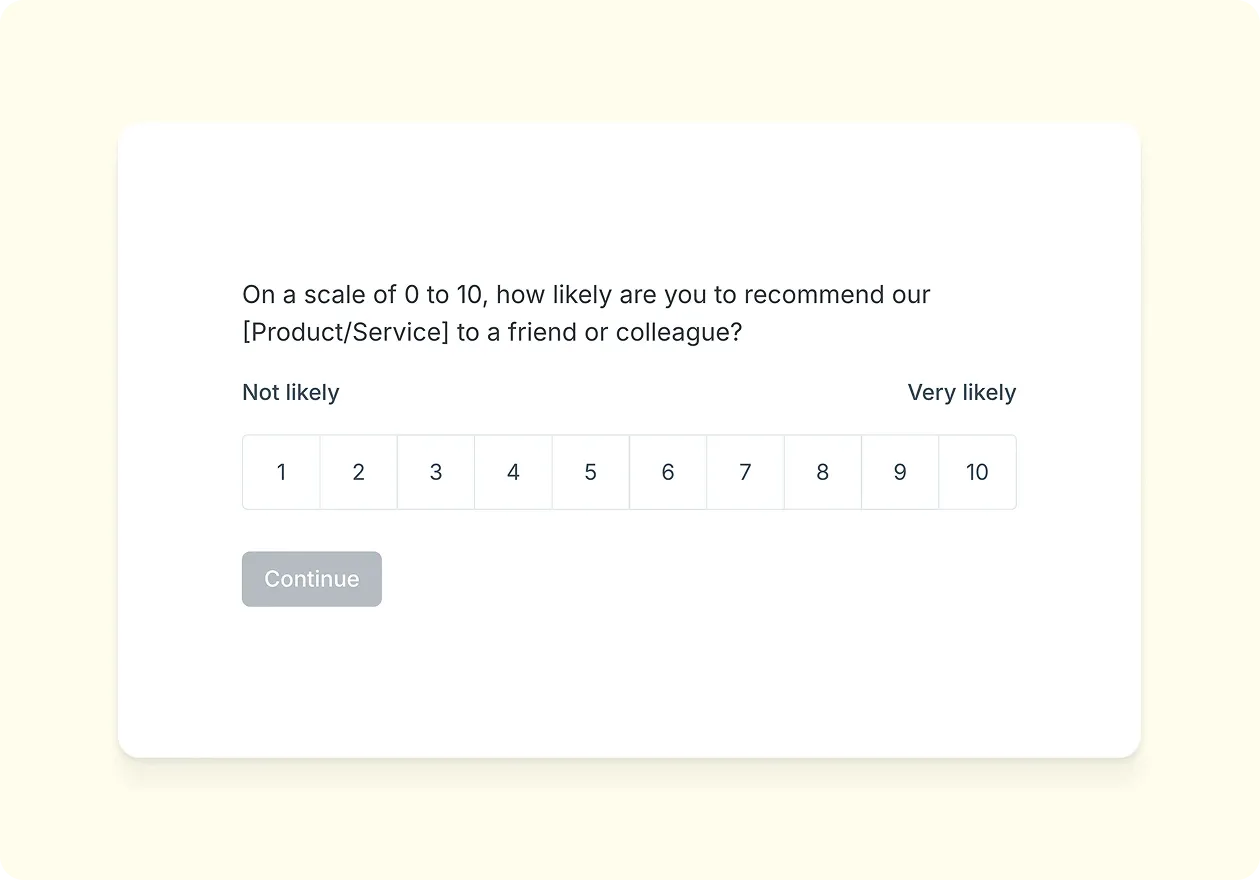This screenshot has height=880, width=1260.
Task: Click the survey question text
Action: (x=585, y=312)
